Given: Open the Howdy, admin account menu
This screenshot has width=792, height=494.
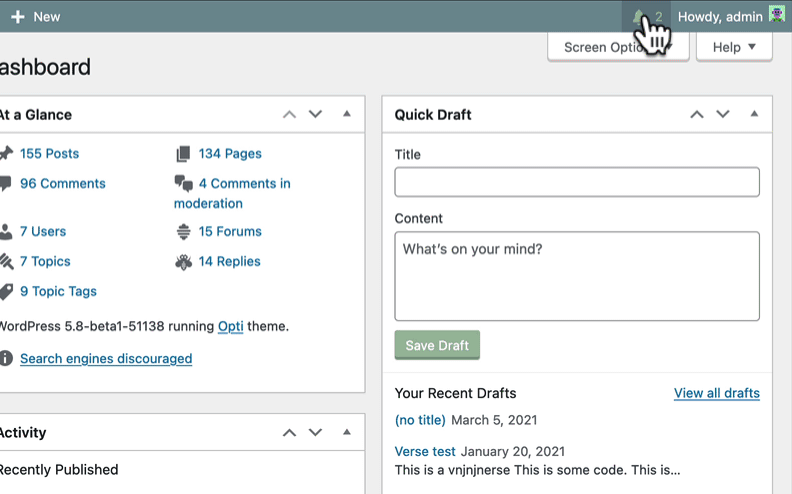Looking at the screenshot, I should click(x=719, y=17).
